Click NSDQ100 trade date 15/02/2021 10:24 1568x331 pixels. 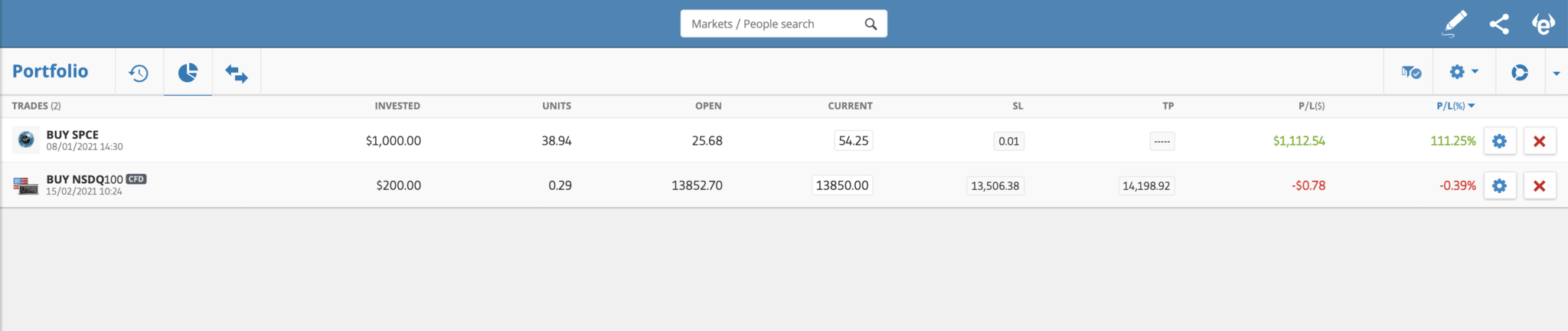click(x=84, y=192)
